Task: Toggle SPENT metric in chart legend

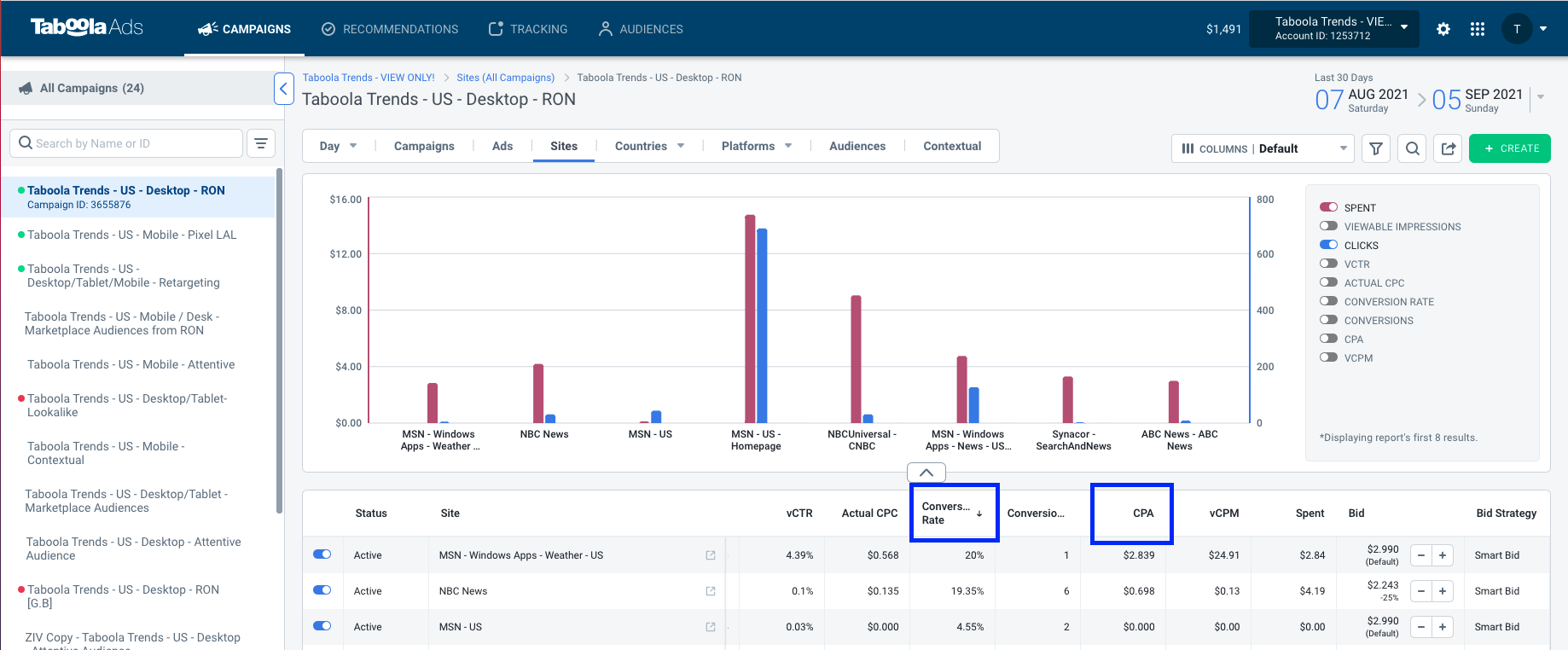Action: (1328, 207)
